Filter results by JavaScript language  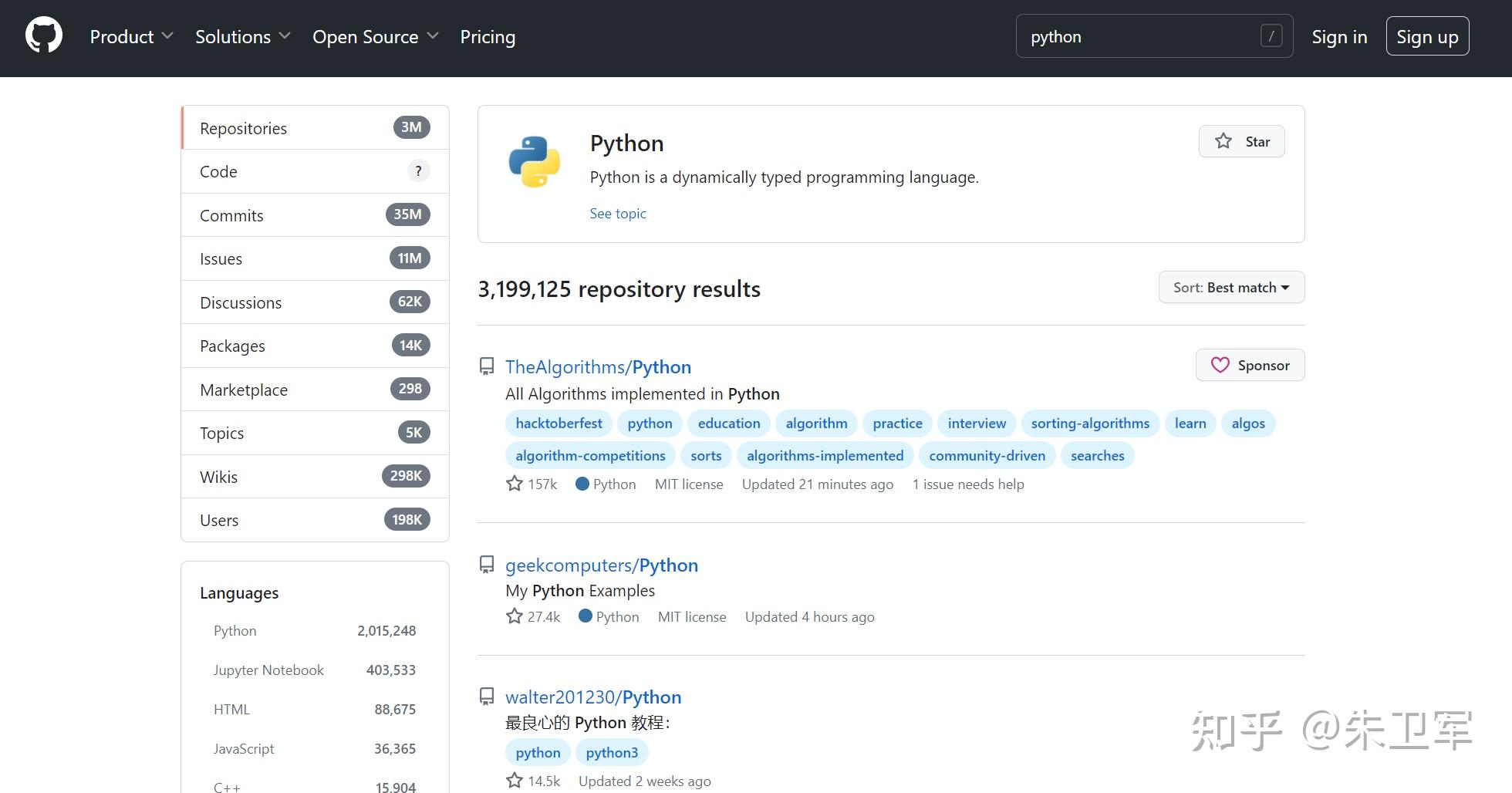315,748
